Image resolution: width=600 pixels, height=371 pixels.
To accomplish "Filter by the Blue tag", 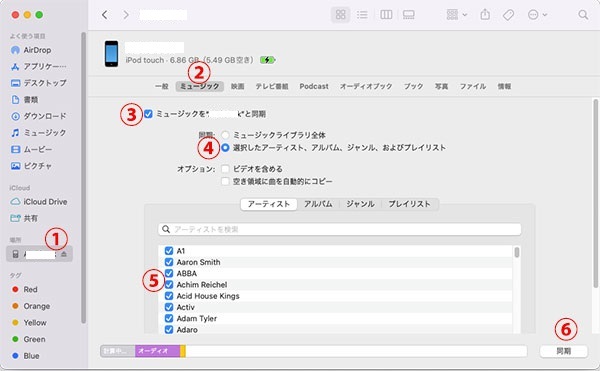I will coord(26,356).
